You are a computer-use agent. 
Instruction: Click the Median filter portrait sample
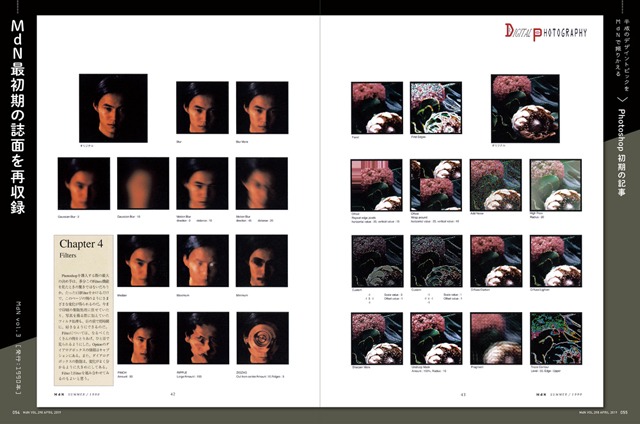143,261
